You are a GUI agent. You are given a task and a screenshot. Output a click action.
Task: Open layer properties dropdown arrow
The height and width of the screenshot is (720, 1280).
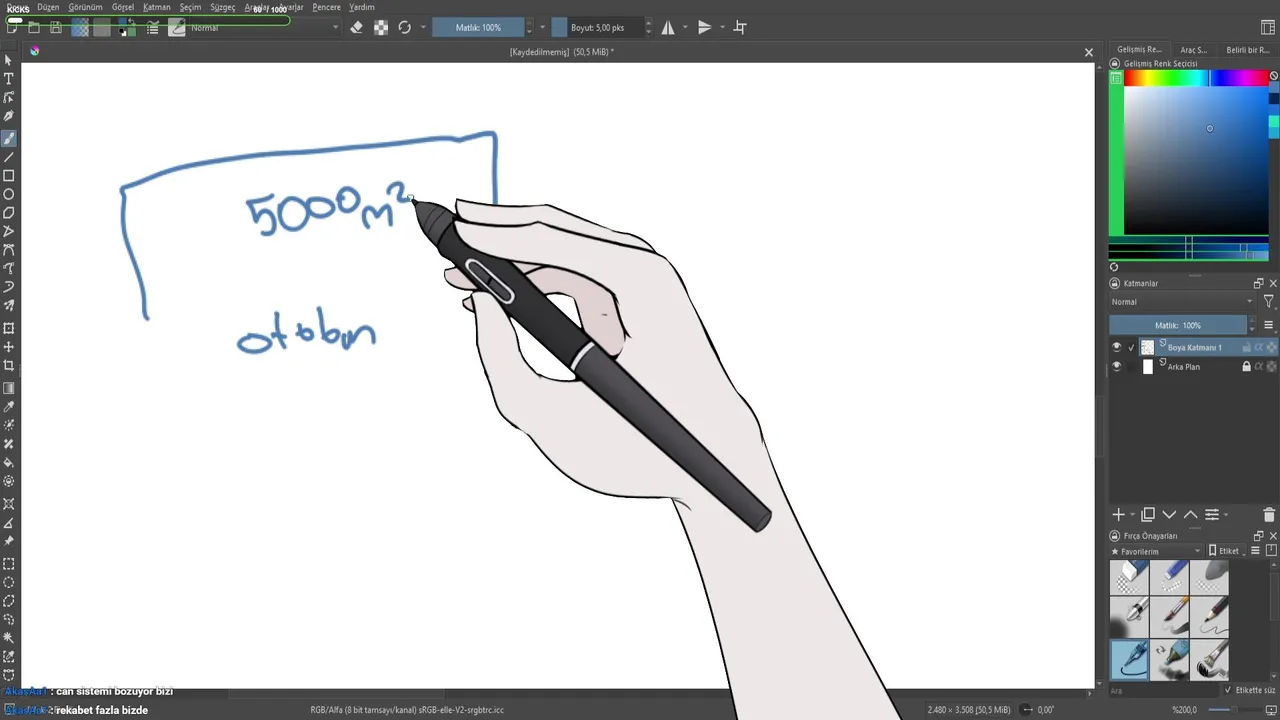pos(1226,515)
